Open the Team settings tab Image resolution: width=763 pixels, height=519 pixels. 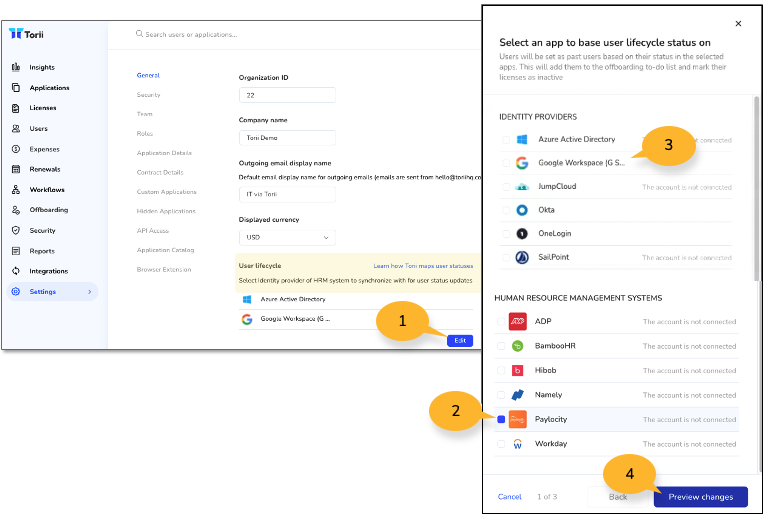pos(145,114)
